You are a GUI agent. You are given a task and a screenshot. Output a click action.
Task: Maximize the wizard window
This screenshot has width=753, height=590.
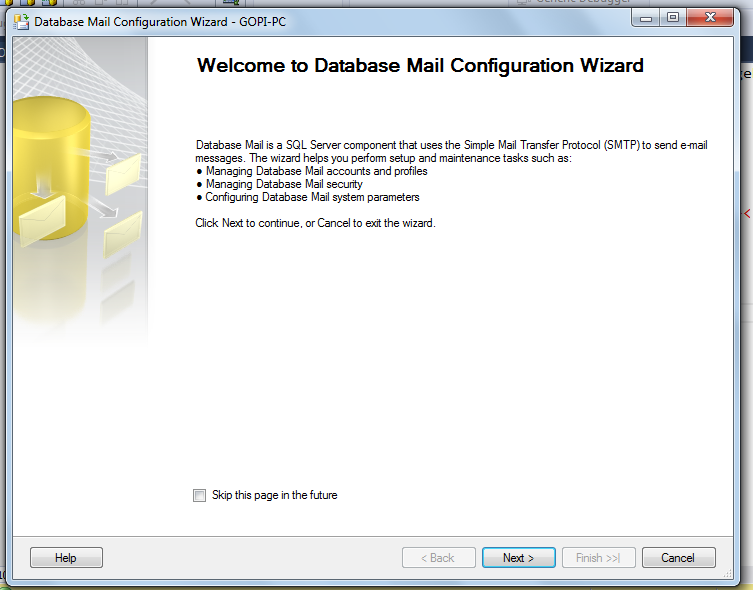[x=673, y=18]
